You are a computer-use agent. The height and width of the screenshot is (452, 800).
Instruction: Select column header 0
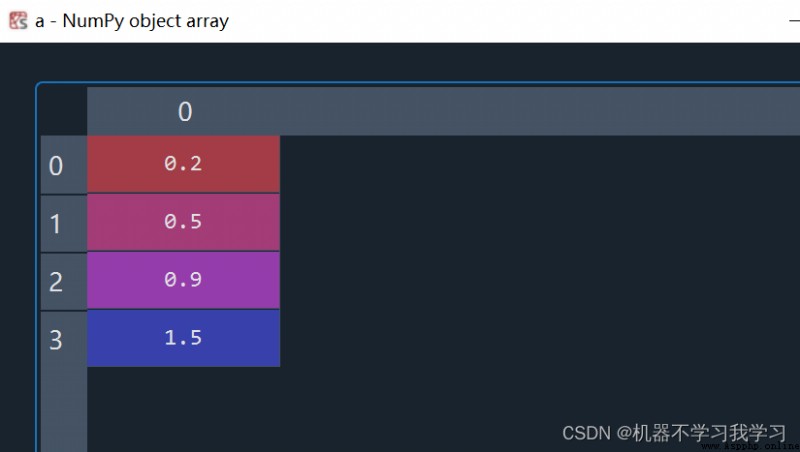[184, 111]
